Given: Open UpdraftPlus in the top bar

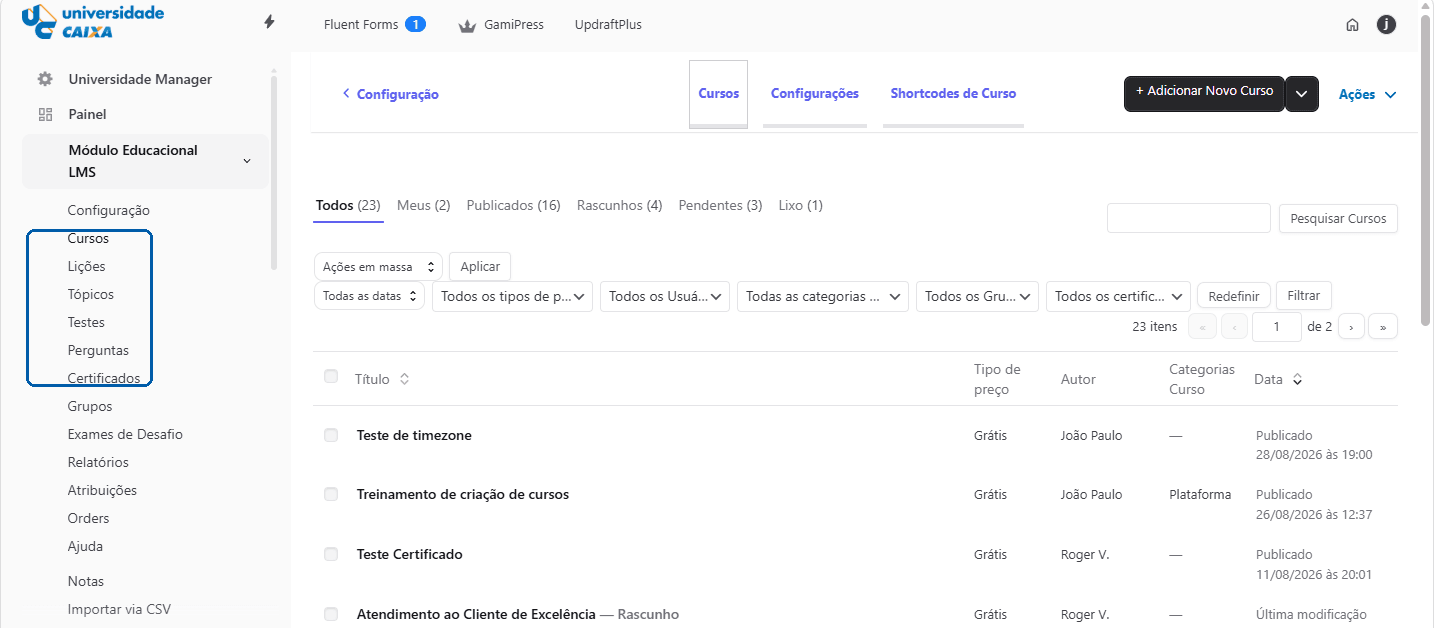Looking at the screenshot, I should pyautogui.click(x=608, y=24).
